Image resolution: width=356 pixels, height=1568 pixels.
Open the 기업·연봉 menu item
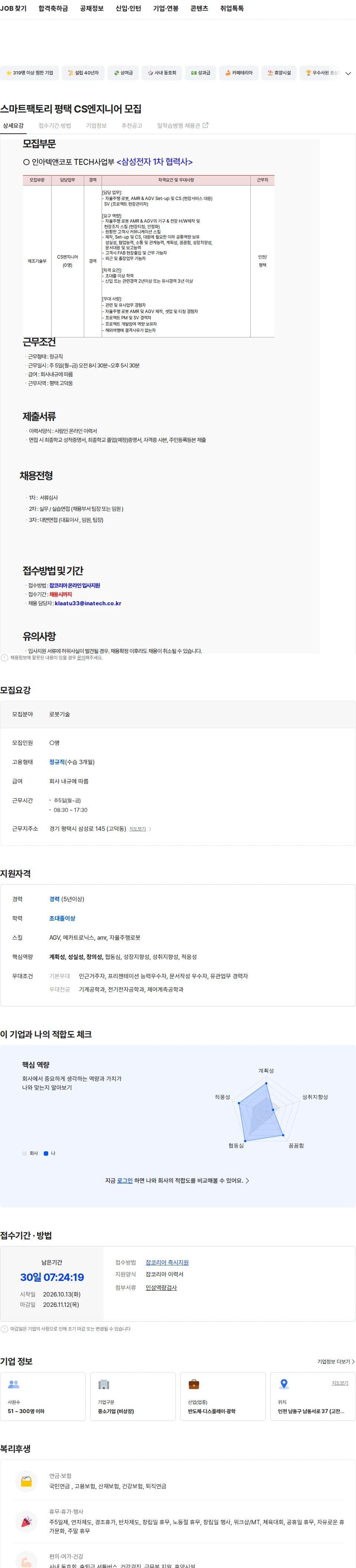click(166, 9)
